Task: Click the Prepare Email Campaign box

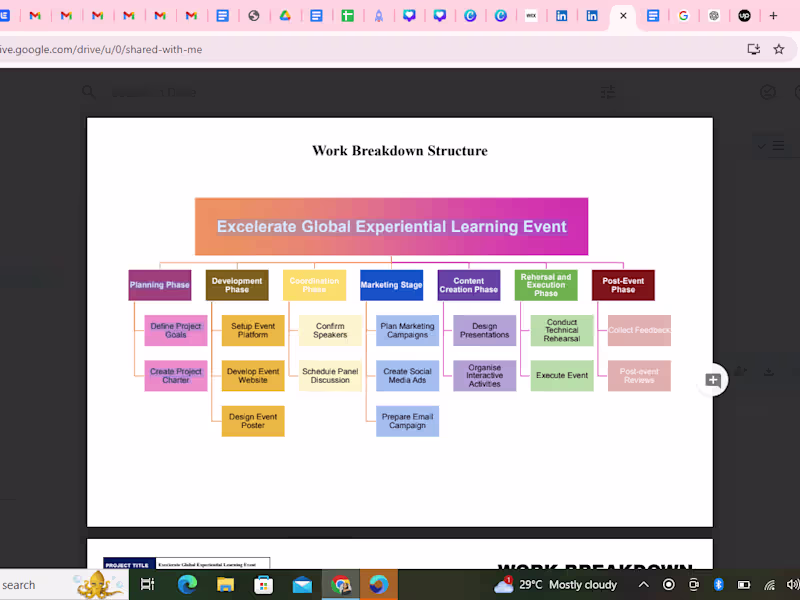Action: (407, 421)
